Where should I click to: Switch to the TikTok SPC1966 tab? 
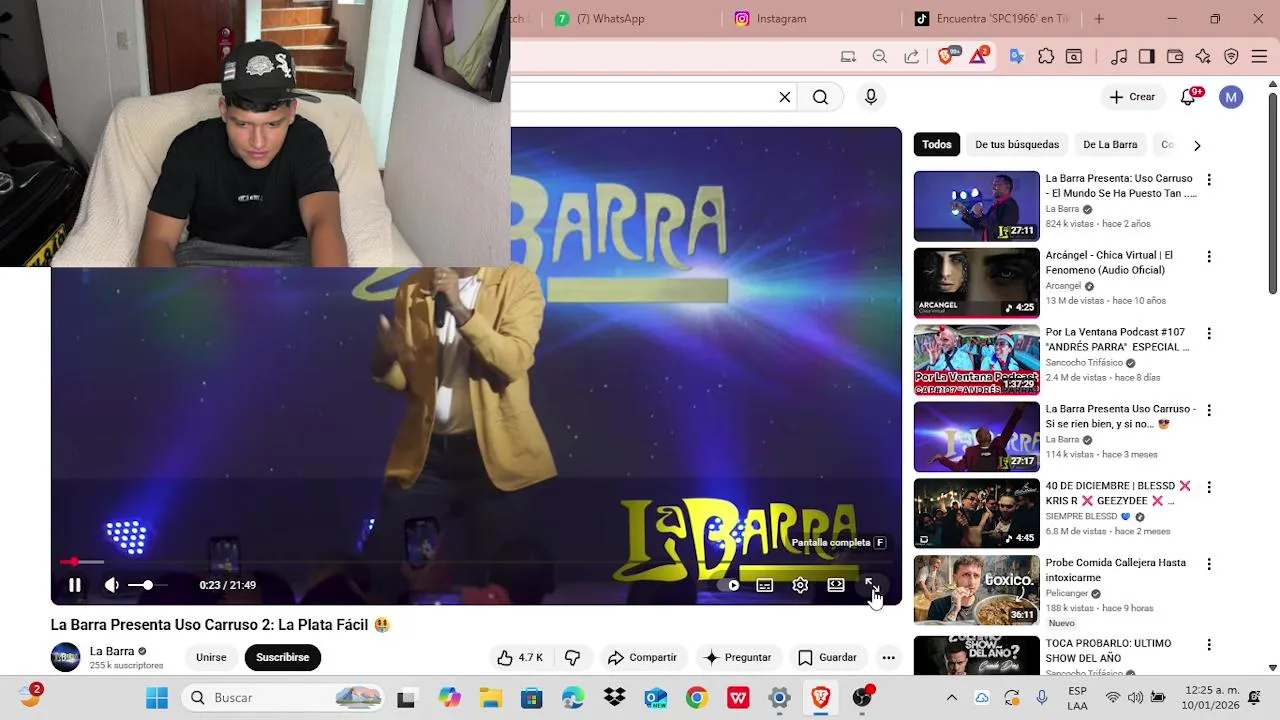tap(993, 18)
